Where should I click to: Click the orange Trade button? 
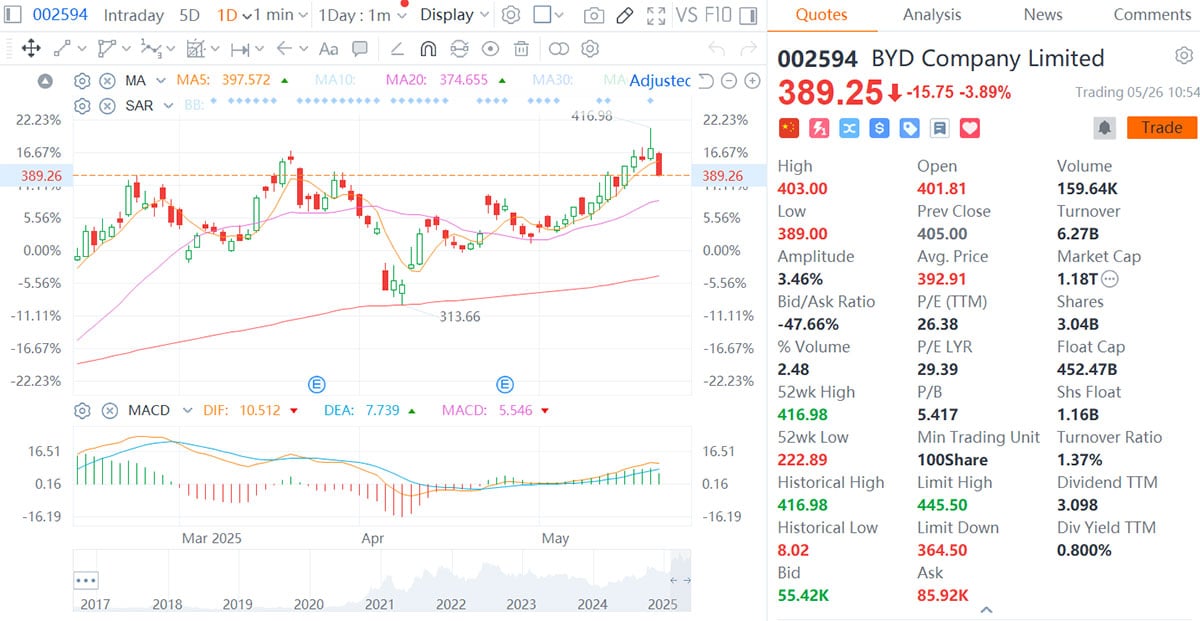coord(1161,127)
